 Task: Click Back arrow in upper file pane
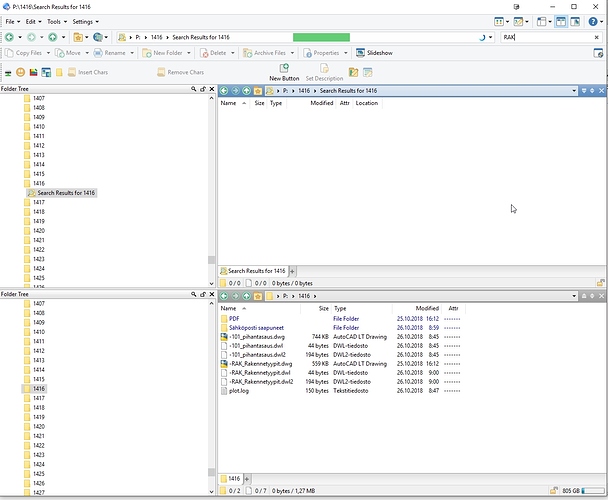click(224, 91)
